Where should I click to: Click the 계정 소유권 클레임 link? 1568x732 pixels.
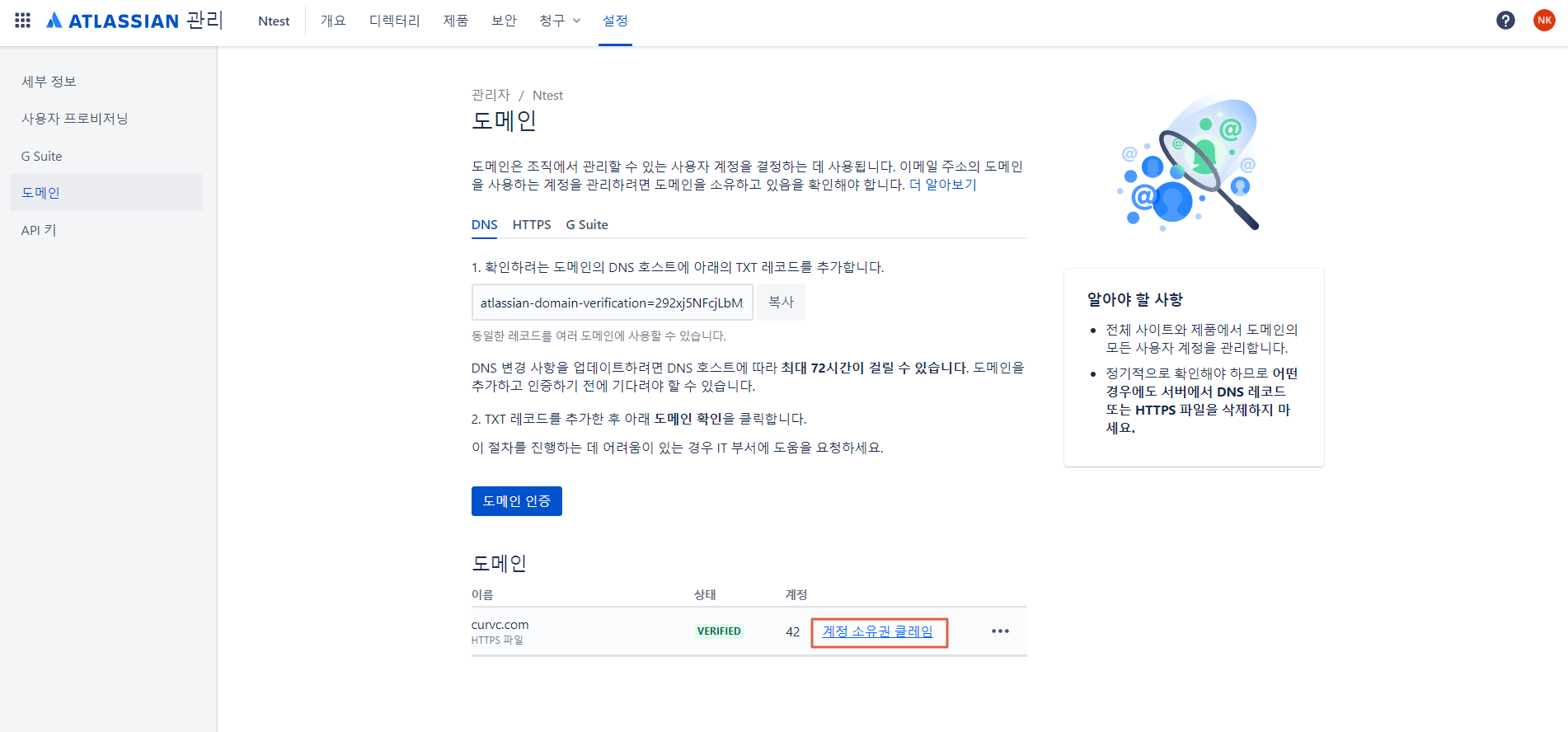click(x=878, y=631)
